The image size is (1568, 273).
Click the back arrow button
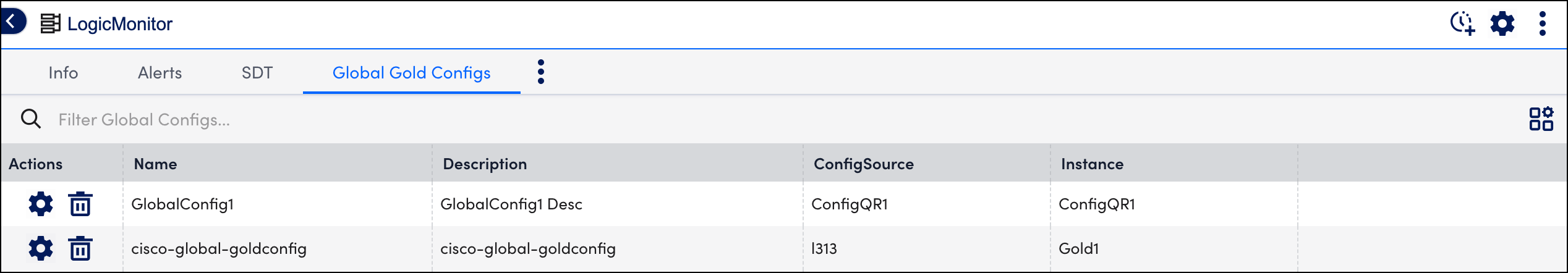12,22
